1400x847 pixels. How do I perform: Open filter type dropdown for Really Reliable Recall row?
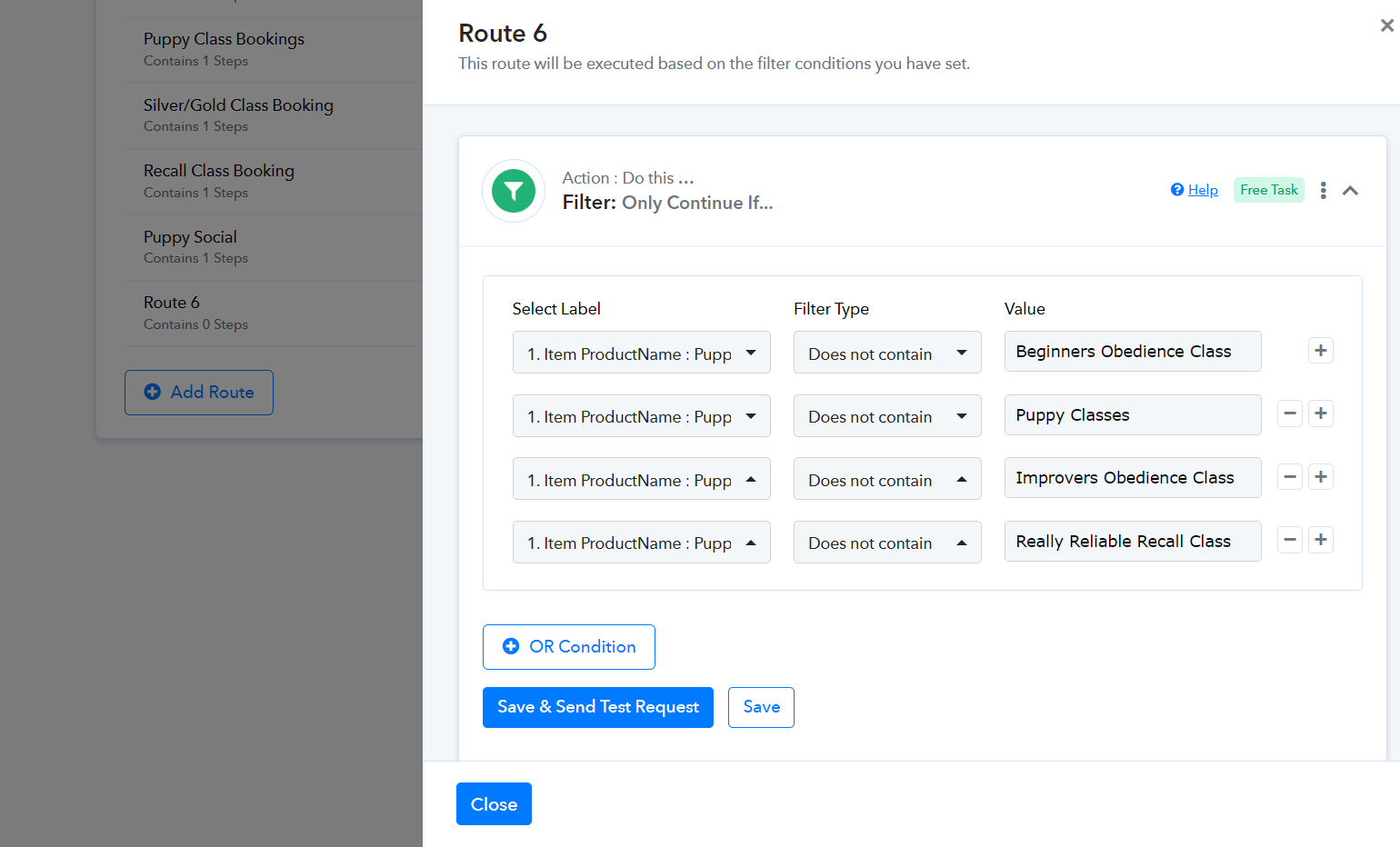tap(887, 543)
